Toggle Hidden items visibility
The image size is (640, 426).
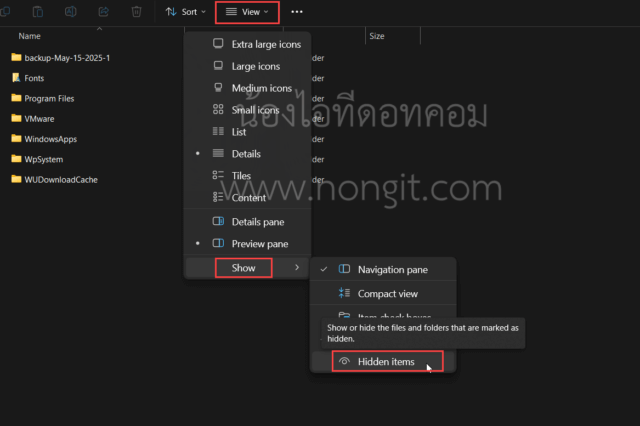383,362
